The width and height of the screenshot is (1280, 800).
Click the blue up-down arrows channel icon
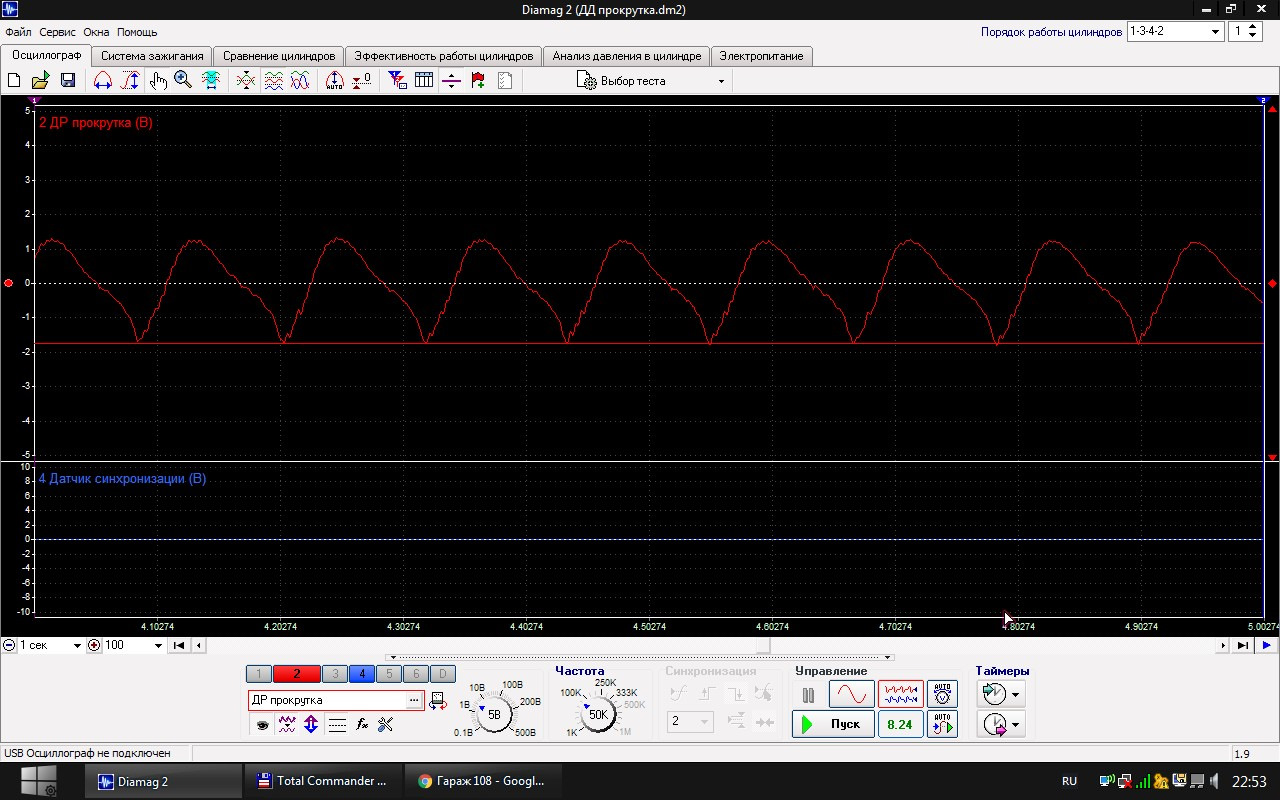[x=311, y=724]
